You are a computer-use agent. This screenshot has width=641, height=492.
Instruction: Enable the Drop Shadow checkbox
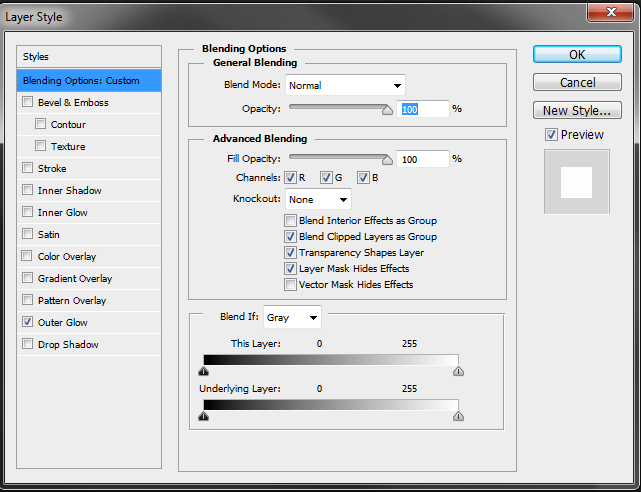(x=27, y=344)
